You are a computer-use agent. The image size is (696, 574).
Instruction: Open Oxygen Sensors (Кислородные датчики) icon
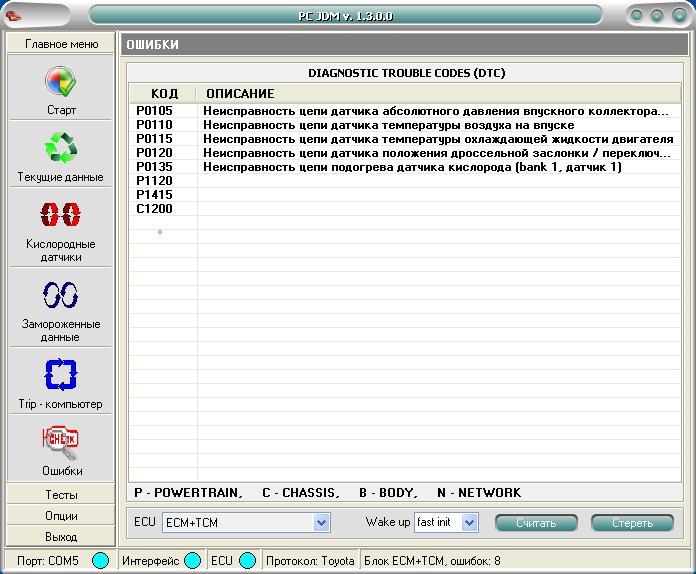(61, 215)
